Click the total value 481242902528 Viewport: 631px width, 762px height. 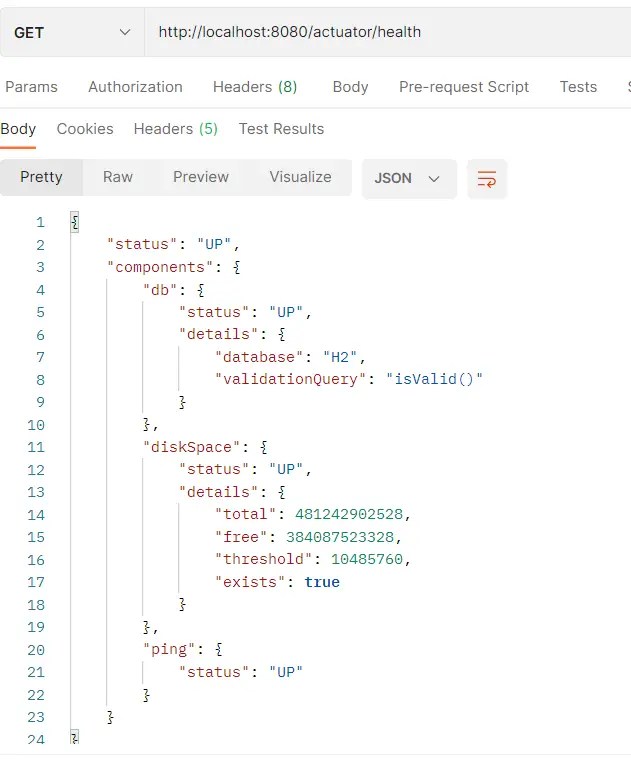tap(349, 515)
